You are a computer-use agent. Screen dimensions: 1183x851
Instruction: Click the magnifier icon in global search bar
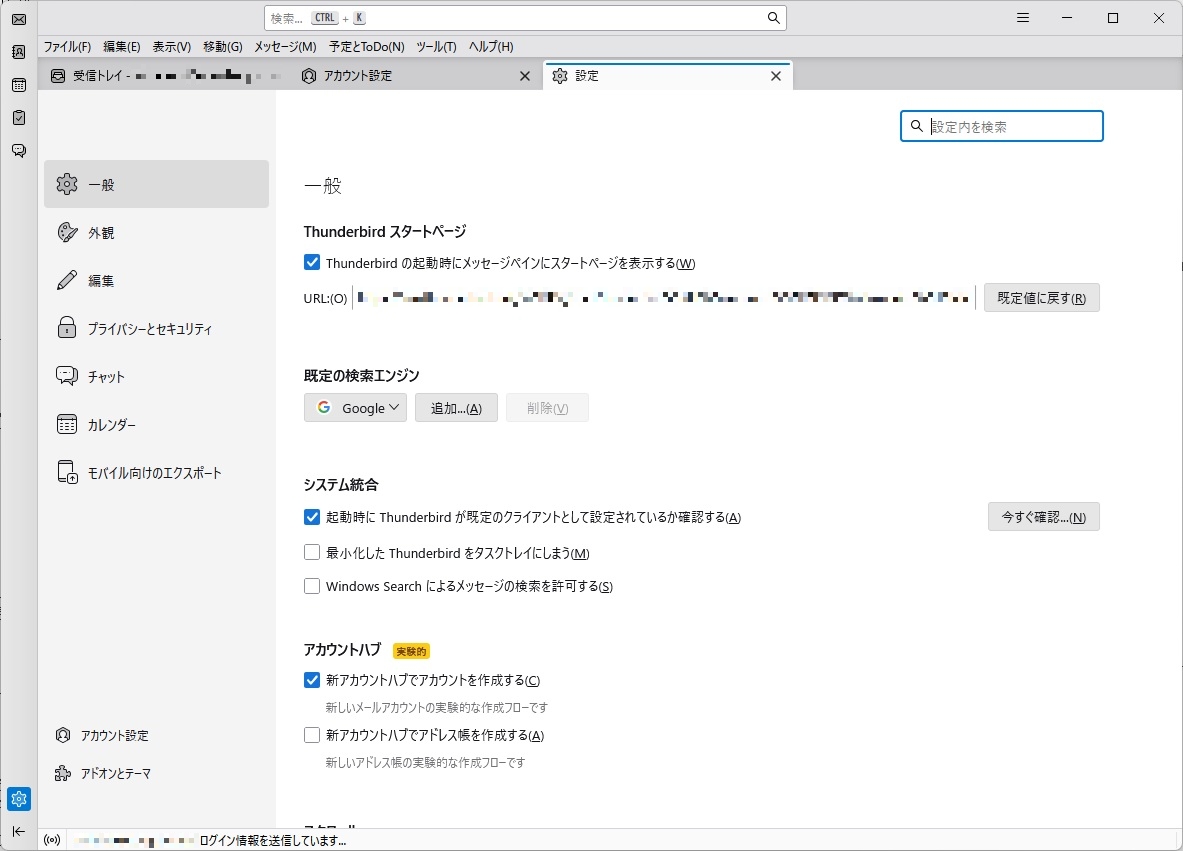coord(773,18)
